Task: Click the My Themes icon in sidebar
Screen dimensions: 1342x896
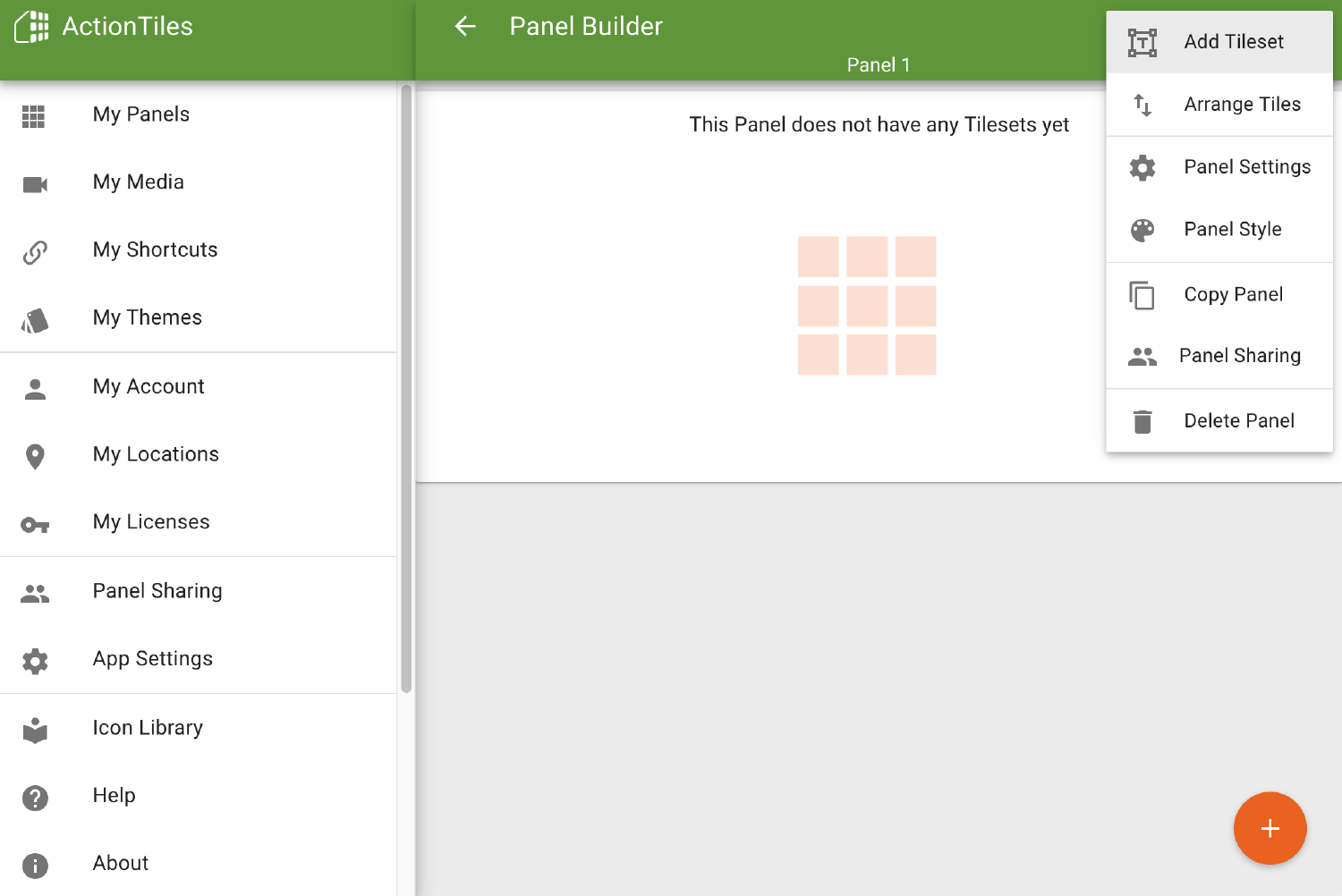Action: point(34,320)
